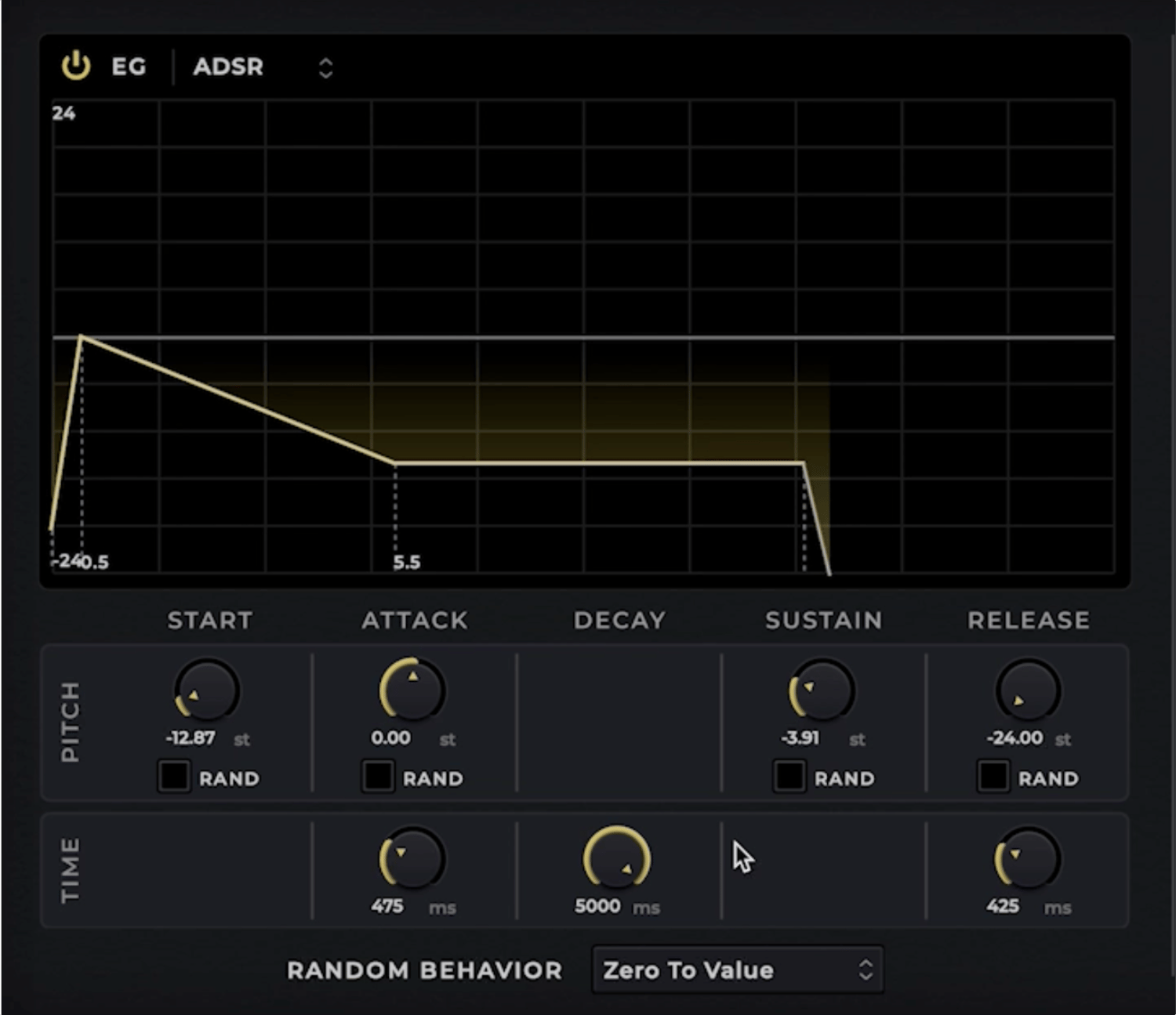Enable RAND for the Sustain pitch
Image resolution: width=1176 pixels, height=1015 pixels.
click(x=789, y=778)
